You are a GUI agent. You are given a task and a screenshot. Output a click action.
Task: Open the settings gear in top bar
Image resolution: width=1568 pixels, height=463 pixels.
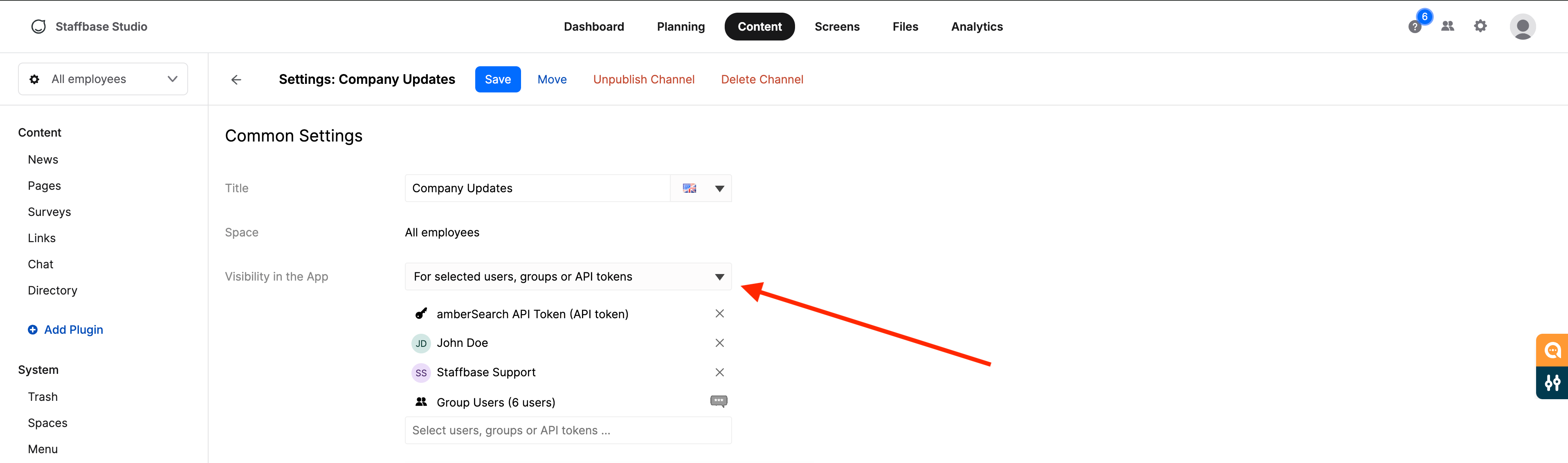(1480, 26)
